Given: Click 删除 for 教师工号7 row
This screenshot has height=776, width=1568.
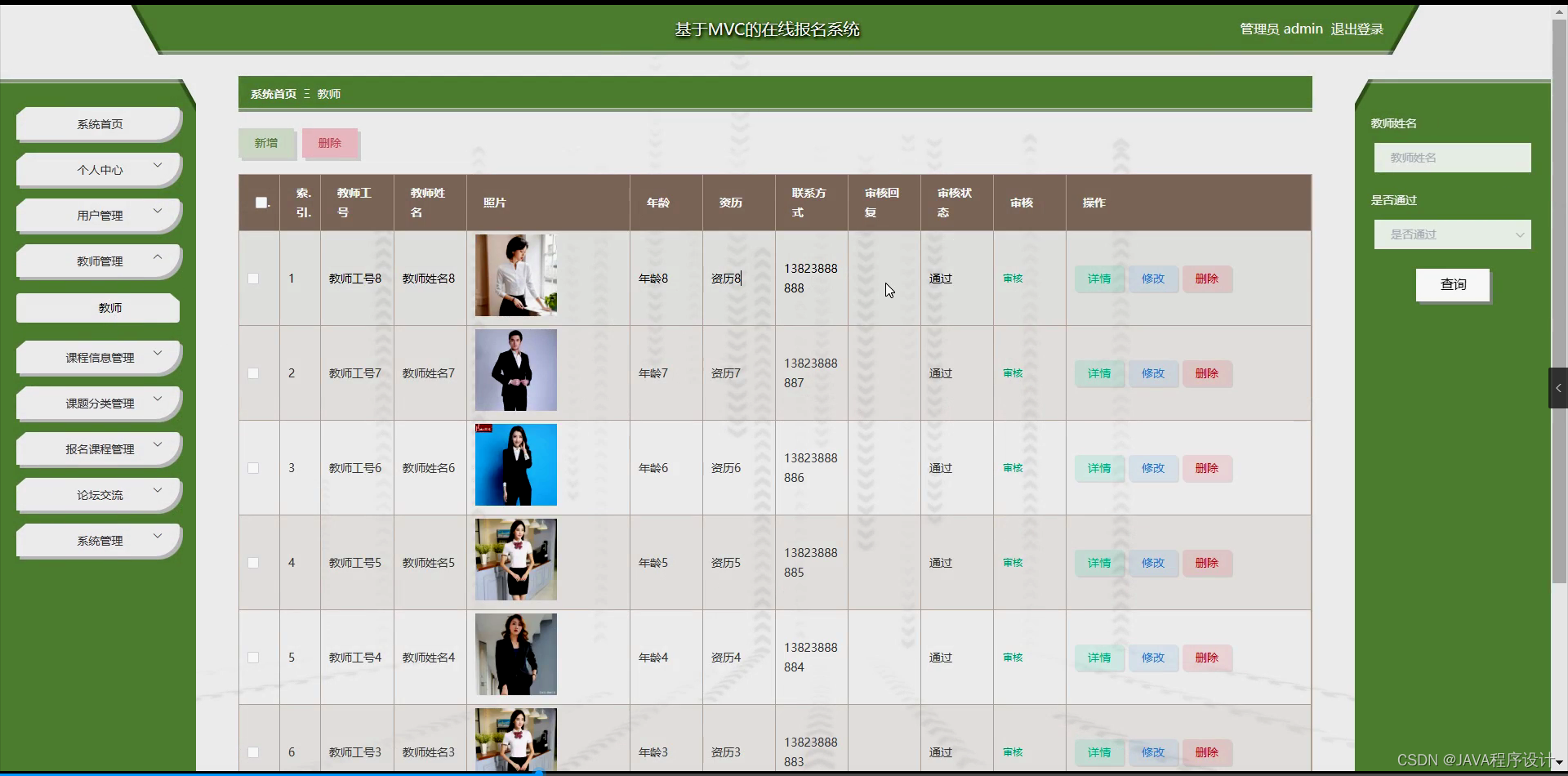Looking at the screenshot, I should click(1207, 373).
